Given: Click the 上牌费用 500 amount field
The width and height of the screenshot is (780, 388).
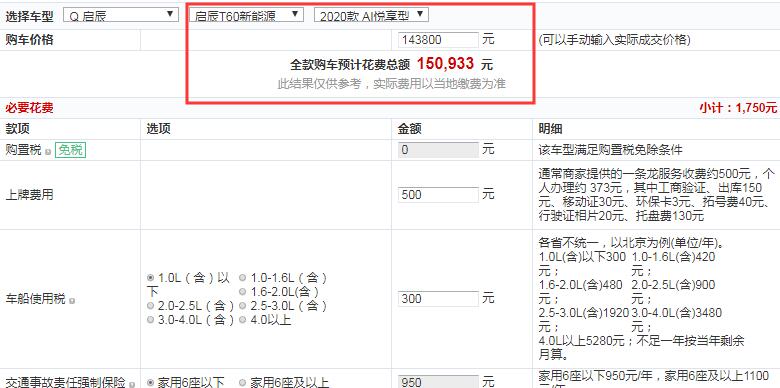Looking at the screenshot, I should (x=438, y=194).
